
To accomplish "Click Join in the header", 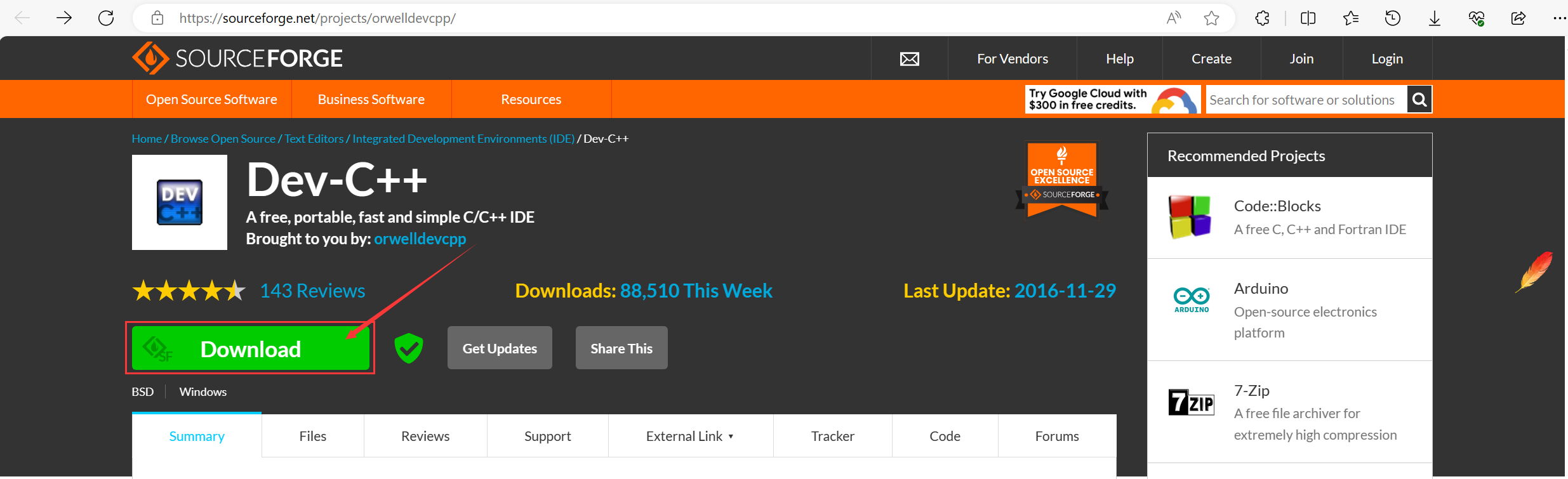I will [x=1302, y=58].
